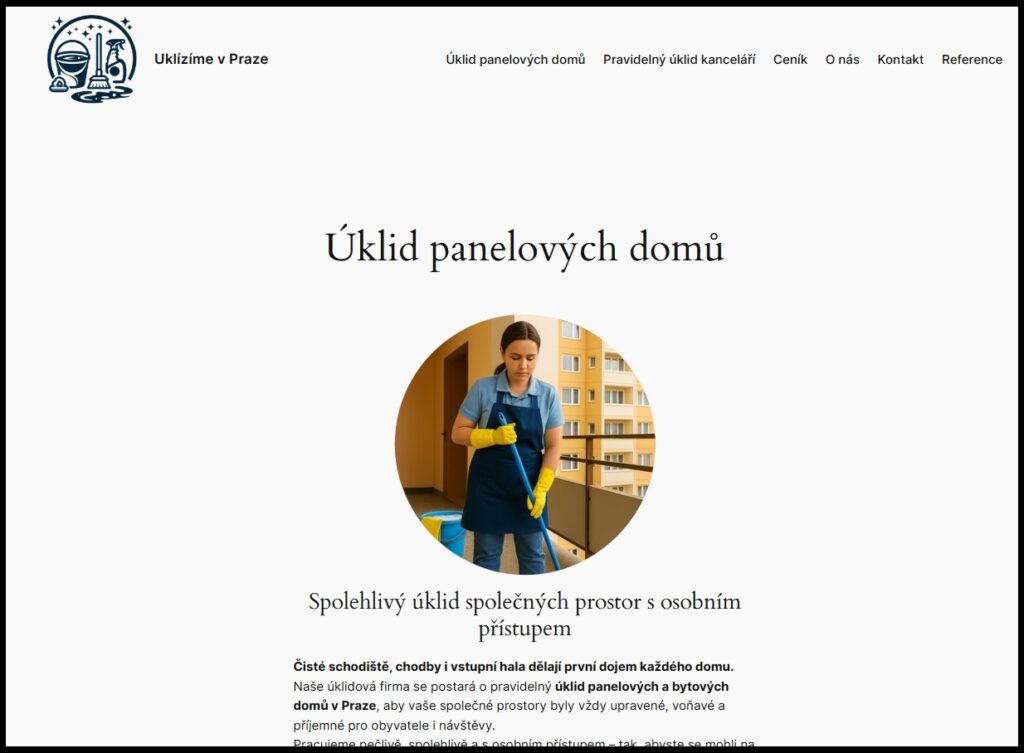Click the Úklid panelových domů main heading
The image size is (1024, 753).
pyautogui.click(x=524, y=248)
